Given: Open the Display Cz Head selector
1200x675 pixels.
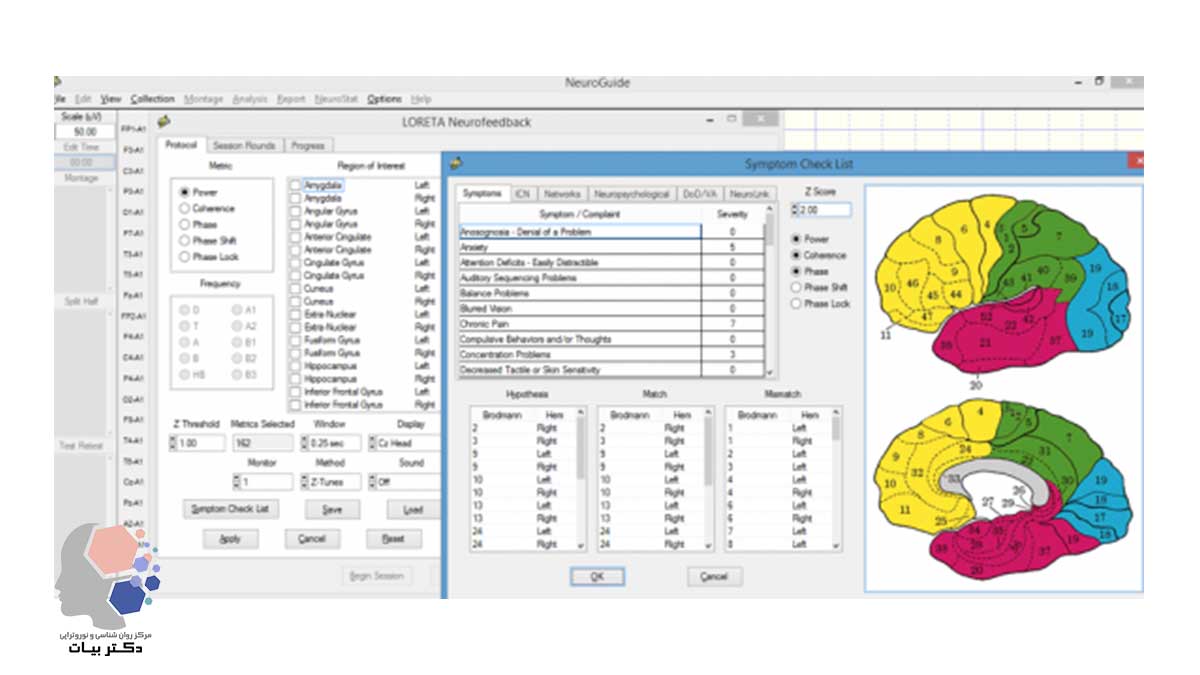Looking at the screenshot, I should click(404, 443).
